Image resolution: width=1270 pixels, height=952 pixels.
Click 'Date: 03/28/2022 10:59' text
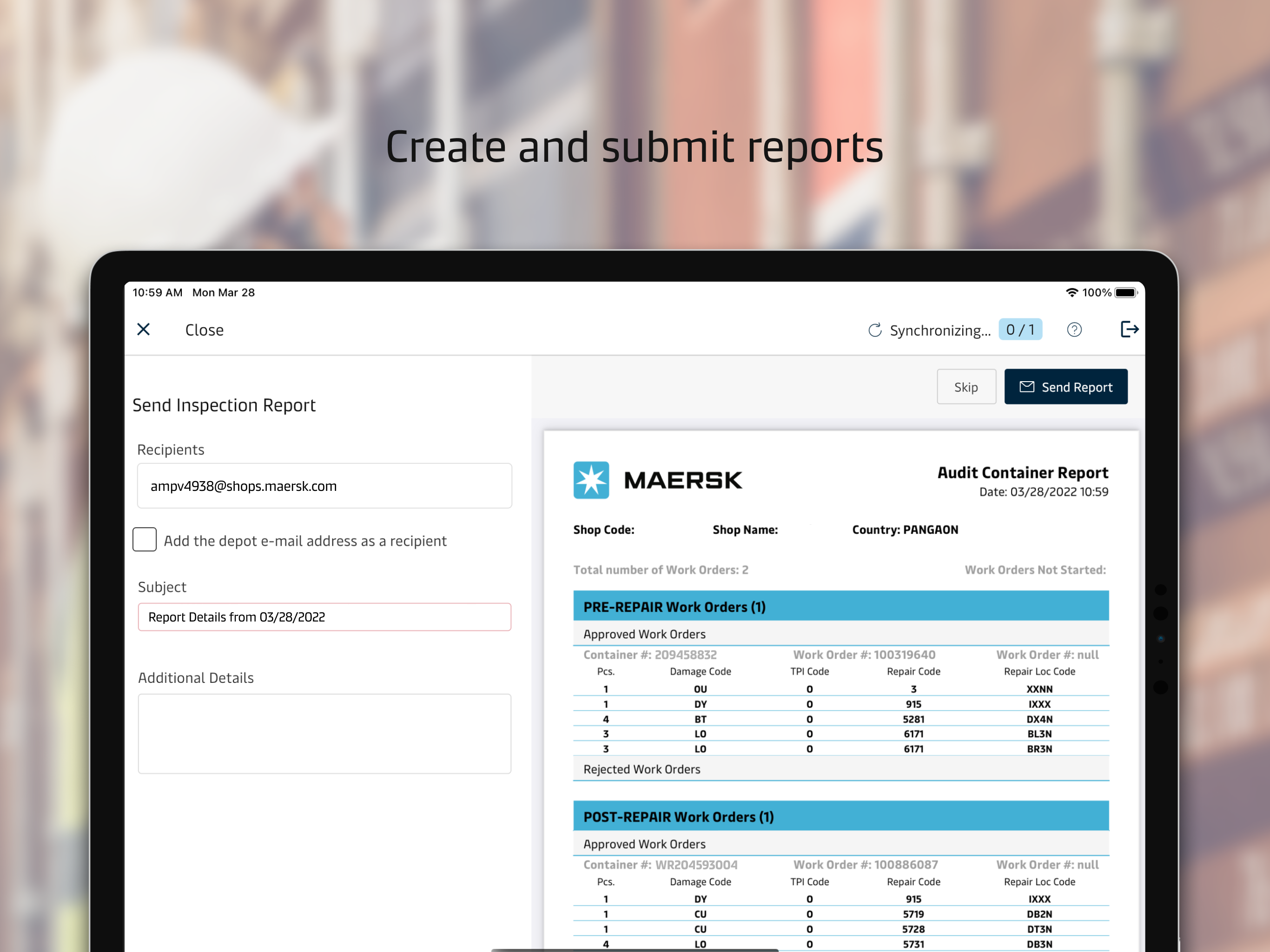1043,491
